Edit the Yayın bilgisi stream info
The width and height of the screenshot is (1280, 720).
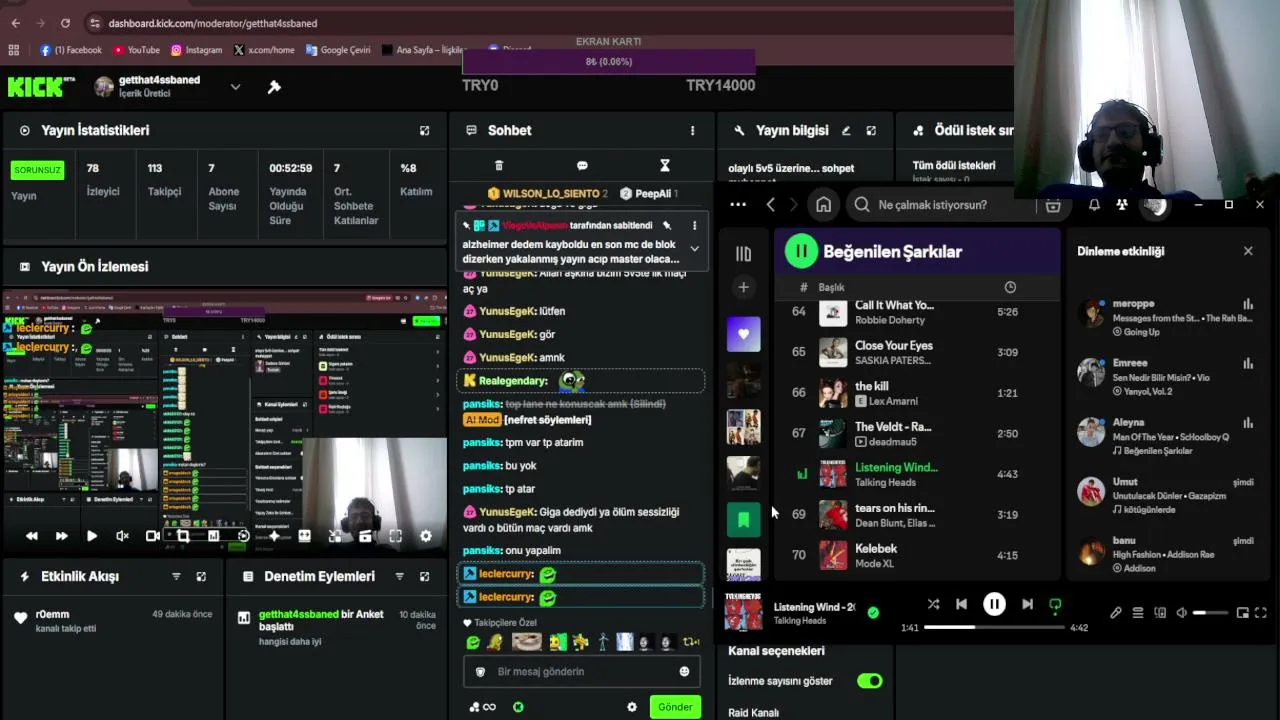846,131
